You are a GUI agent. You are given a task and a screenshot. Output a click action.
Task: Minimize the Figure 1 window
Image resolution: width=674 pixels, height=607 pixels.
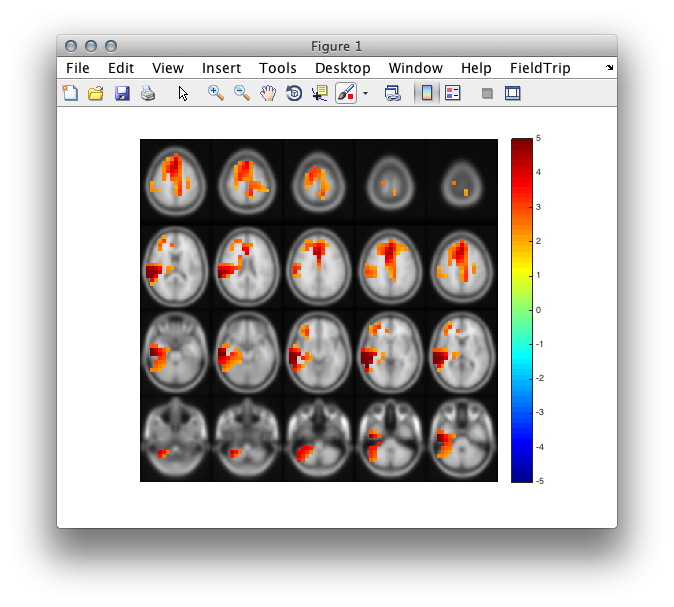pyautogui.click(x=91, y=46)
